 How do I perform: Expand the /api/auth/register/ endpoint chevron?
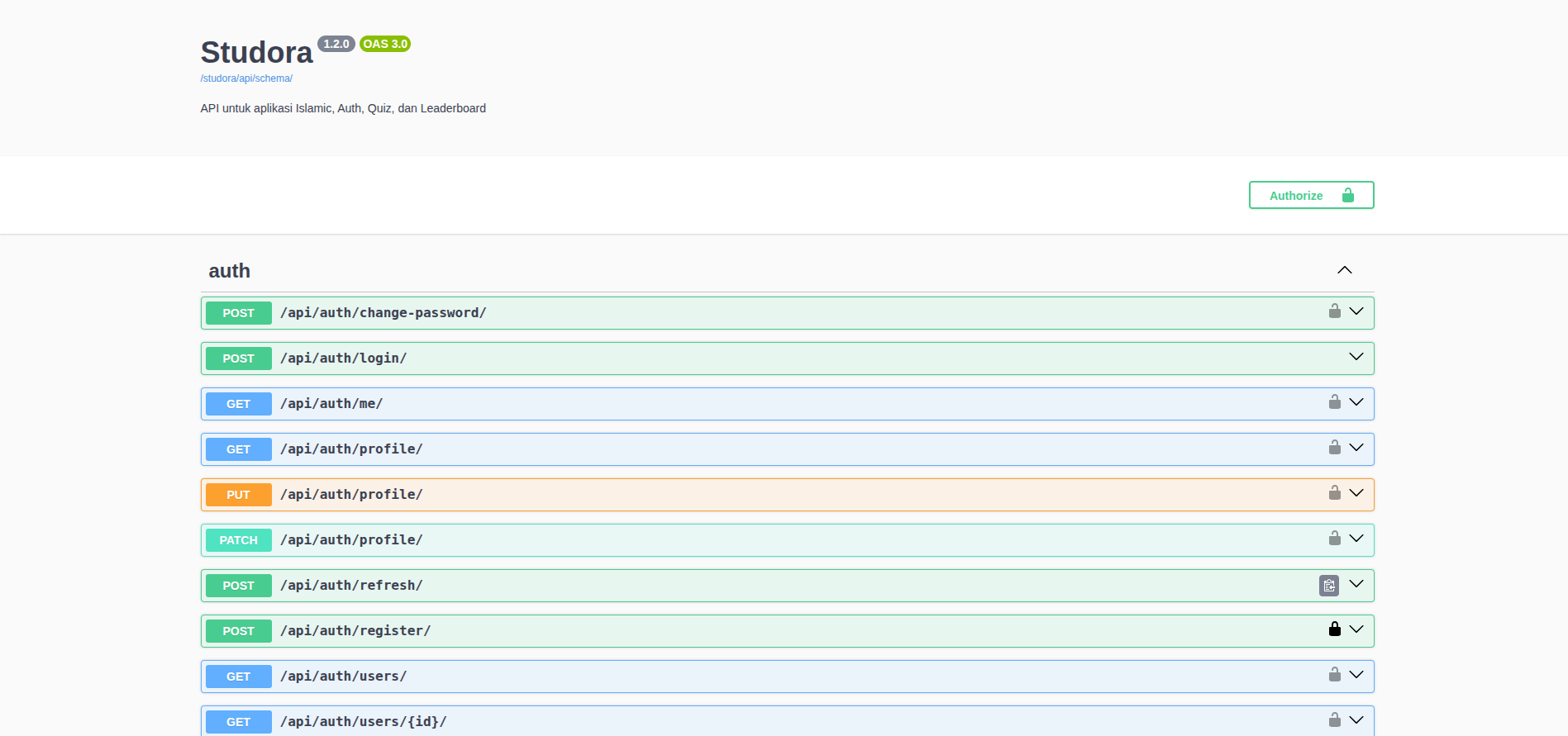[1356, 629]
